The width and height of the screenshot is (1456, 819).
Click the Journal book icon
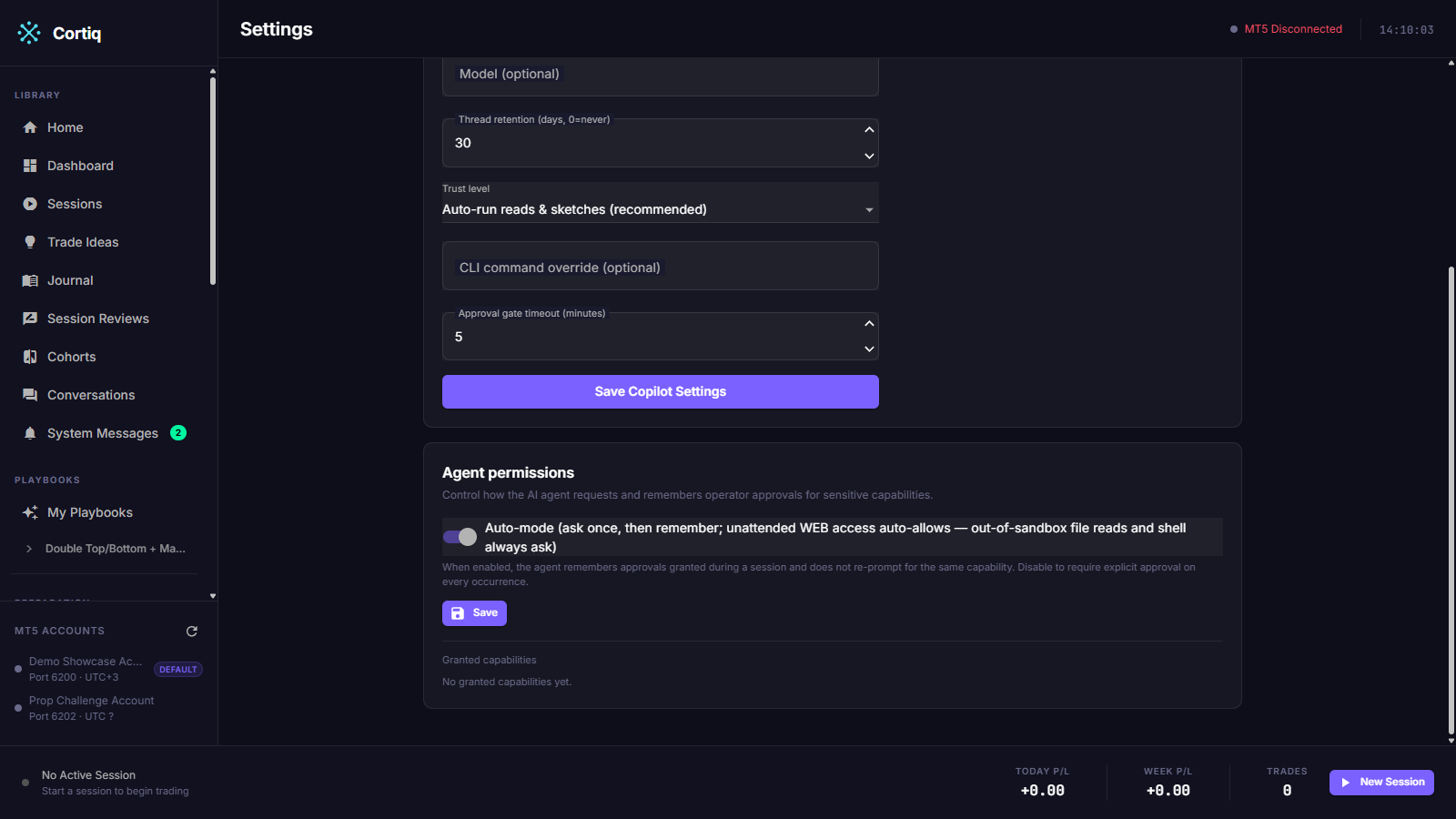[x=30, y=280]
